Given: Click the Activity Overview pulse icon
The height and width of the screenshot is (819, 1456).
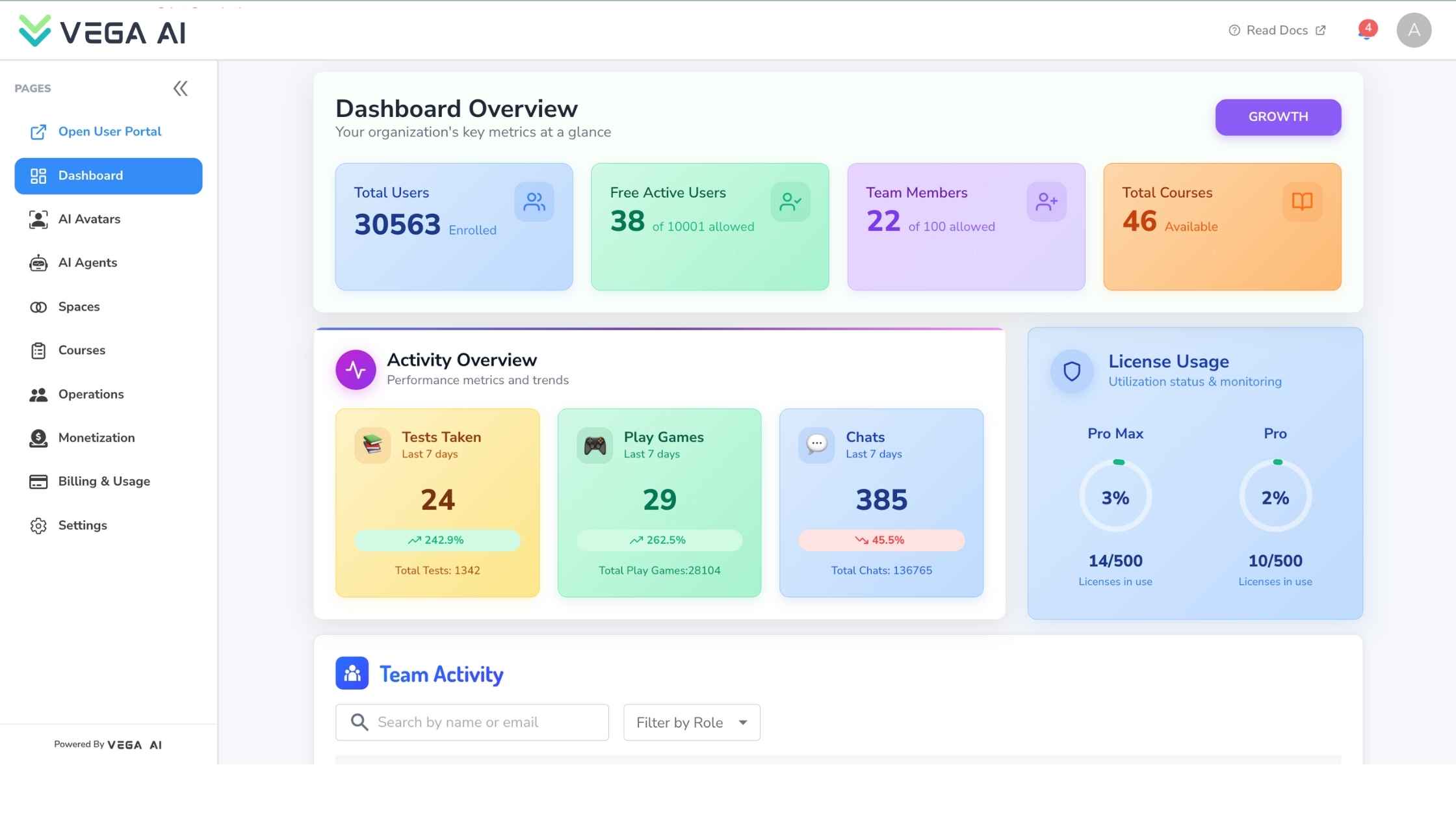Looking at the screenshot, I should tap(356, 370).
